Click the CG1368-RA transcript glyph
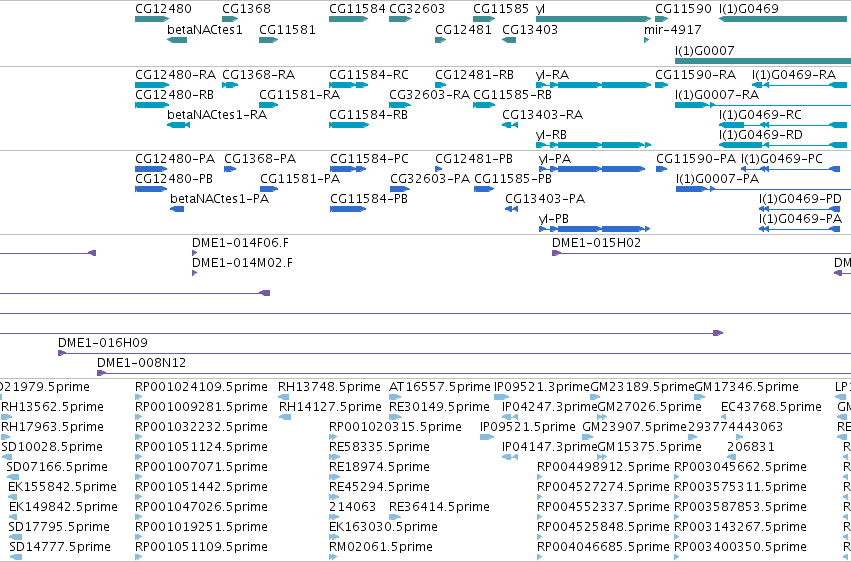 point(230,85)
